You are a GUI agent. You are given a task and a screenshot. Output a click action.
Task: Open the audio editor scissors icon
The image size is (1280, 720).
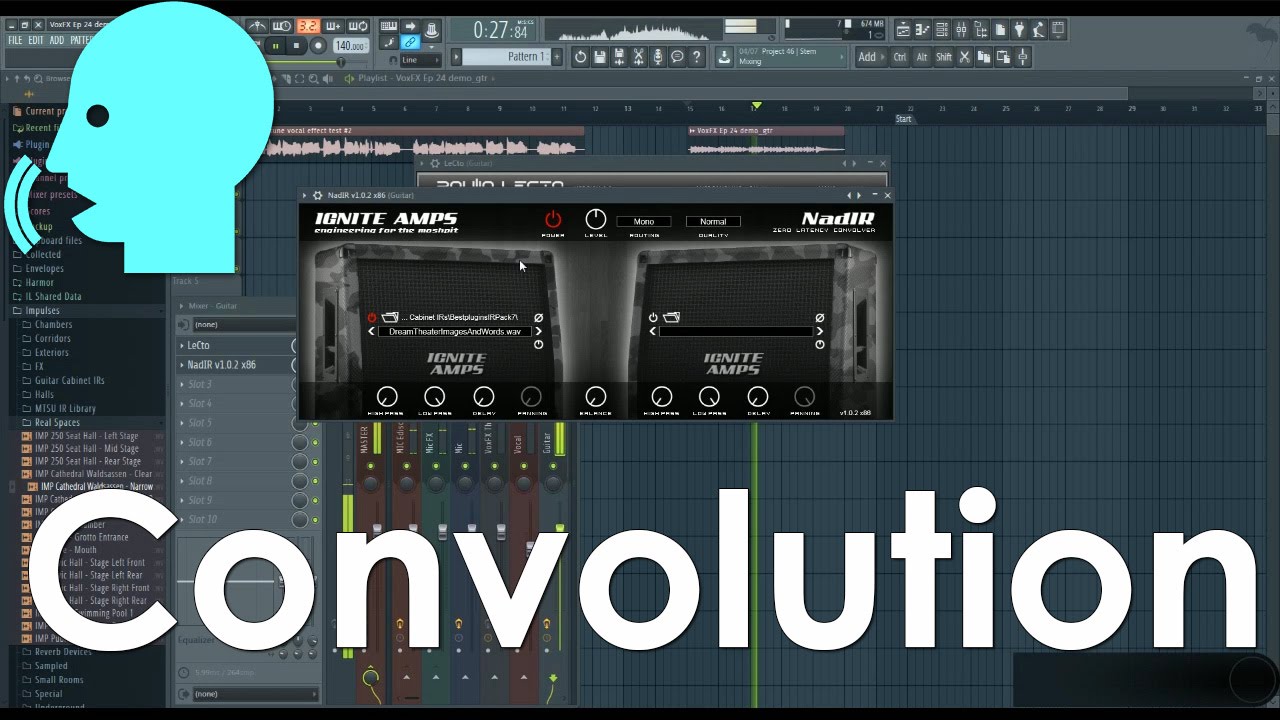[x=639, y=57]
